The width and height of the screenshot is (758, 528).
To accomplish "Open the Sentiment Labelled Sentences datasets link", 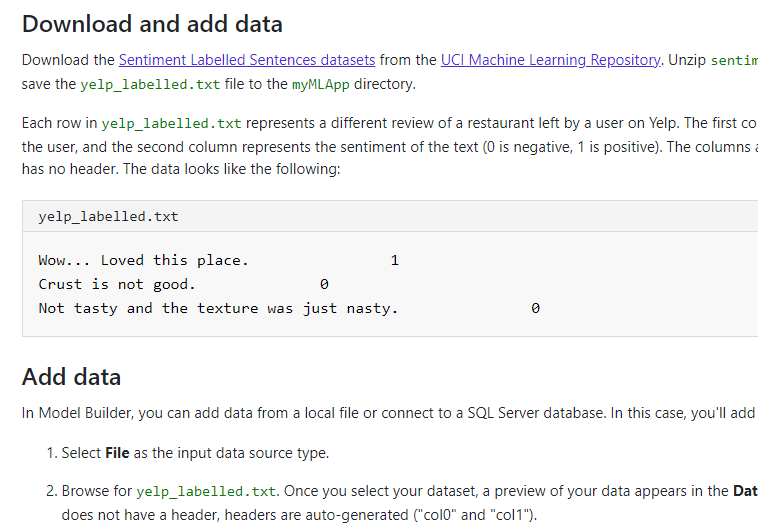I will coord(247,60).
